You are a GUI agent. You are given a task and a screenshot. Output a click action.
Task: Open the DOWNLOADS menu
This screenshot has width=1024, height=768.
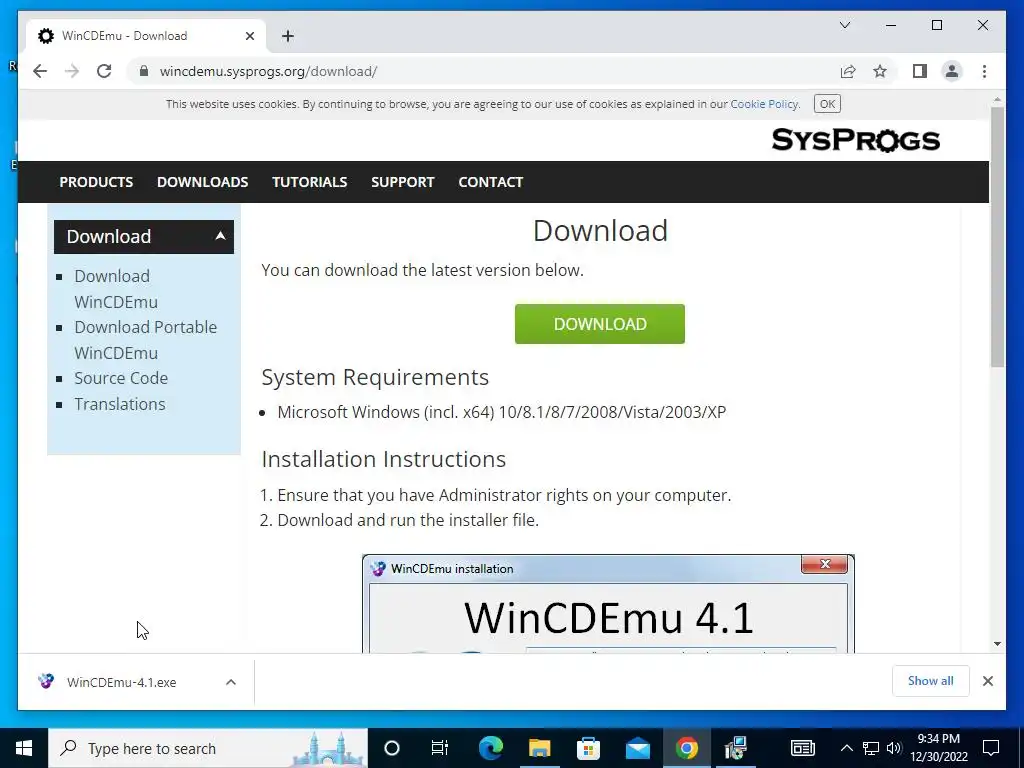[202, 182]
